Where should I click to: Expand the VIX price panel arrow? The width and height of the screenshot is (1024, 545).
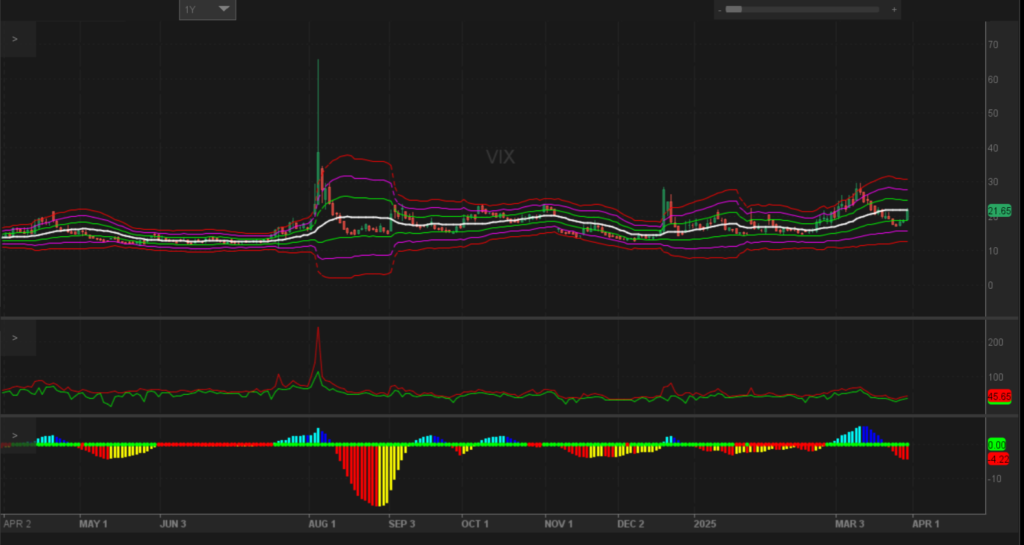(15, 39)
